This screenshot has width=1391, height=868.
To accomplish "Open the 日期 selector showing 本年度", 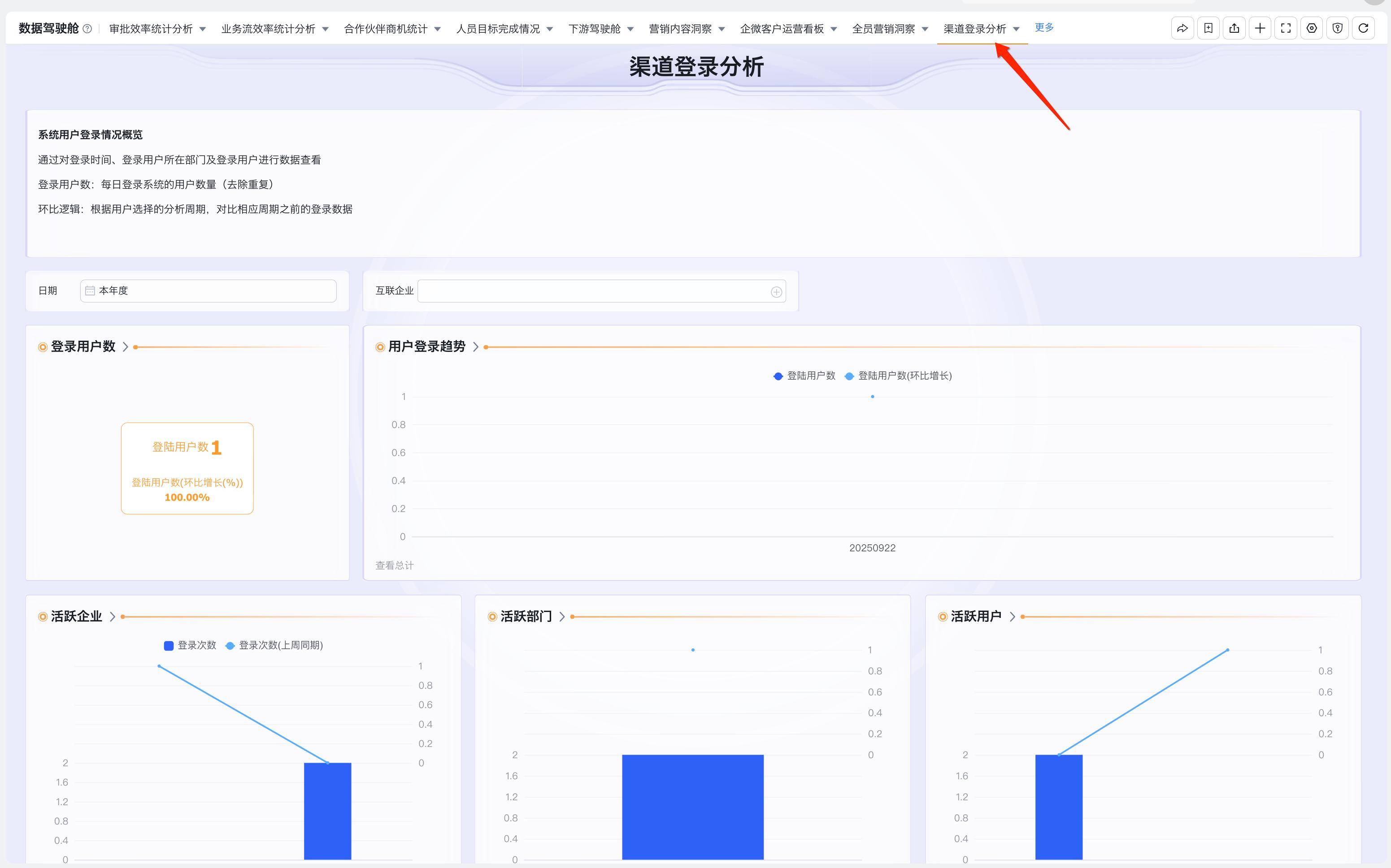I will (208, 291).
